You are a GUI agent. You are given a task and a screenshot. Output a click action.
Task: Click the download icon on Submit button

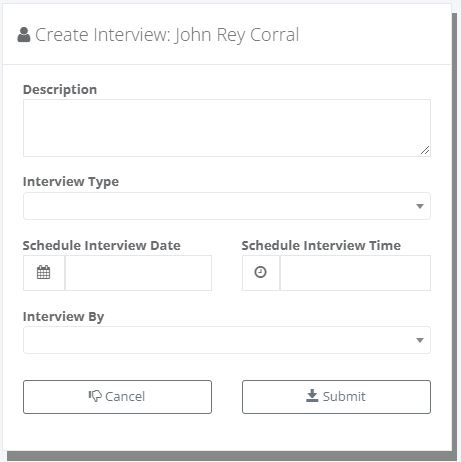click(x=312, y=396)
